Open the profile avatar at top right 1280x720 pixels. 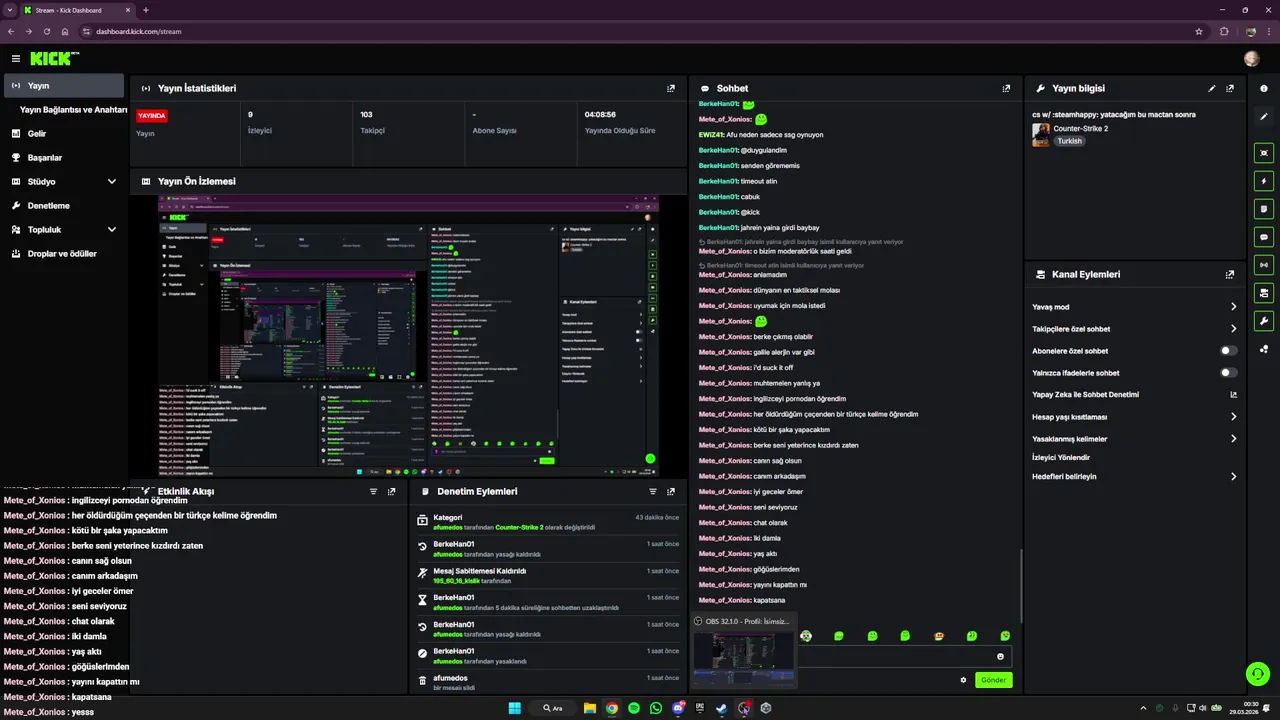coord(1251,59)
